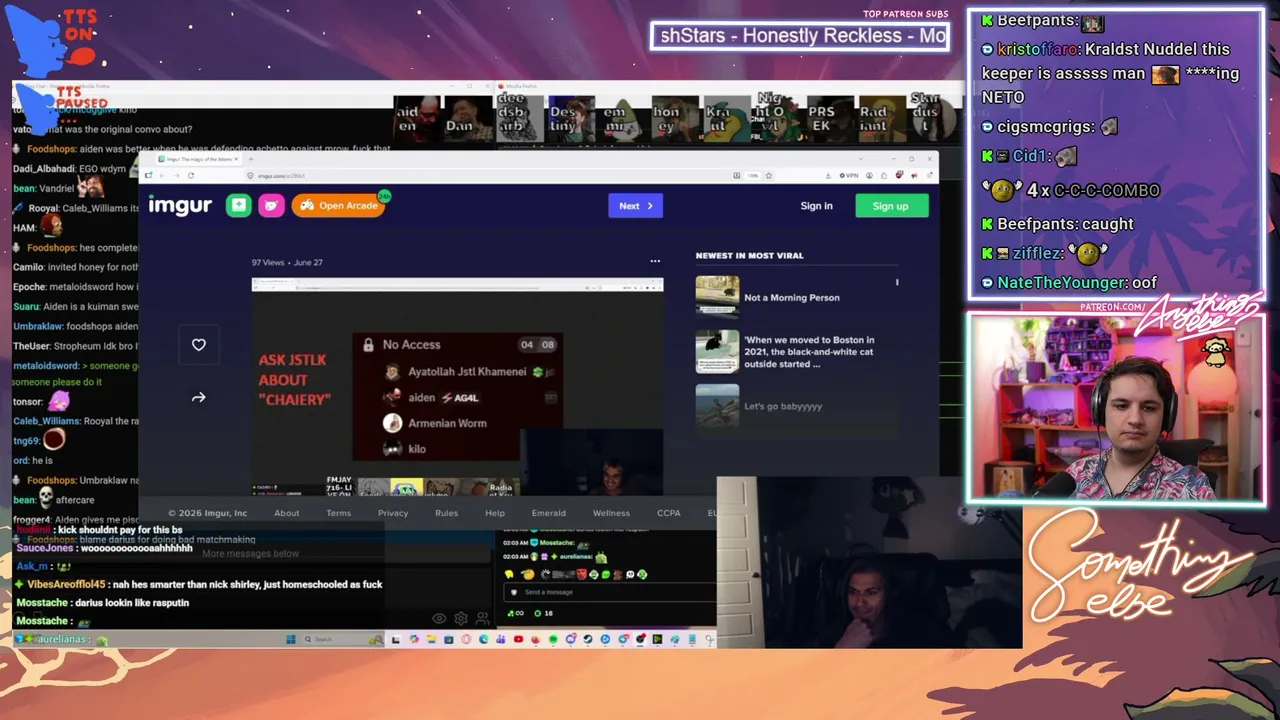Click the 'Send a message' chat field
The height and width of the screenshot is (720, 1280).
pyautogui.click(x=610, y=592)
